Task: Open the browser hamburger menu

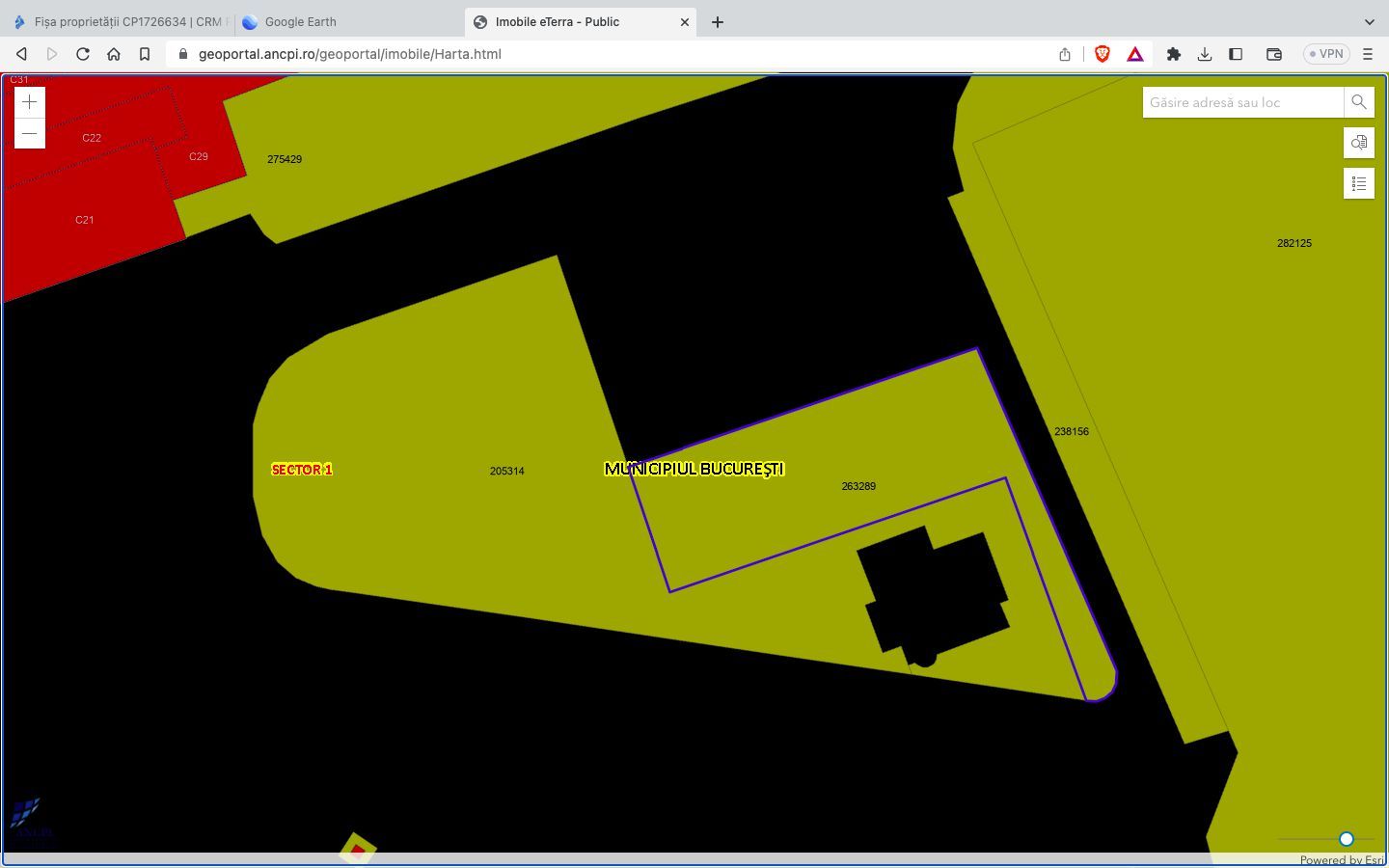Action: [1367, 54]
